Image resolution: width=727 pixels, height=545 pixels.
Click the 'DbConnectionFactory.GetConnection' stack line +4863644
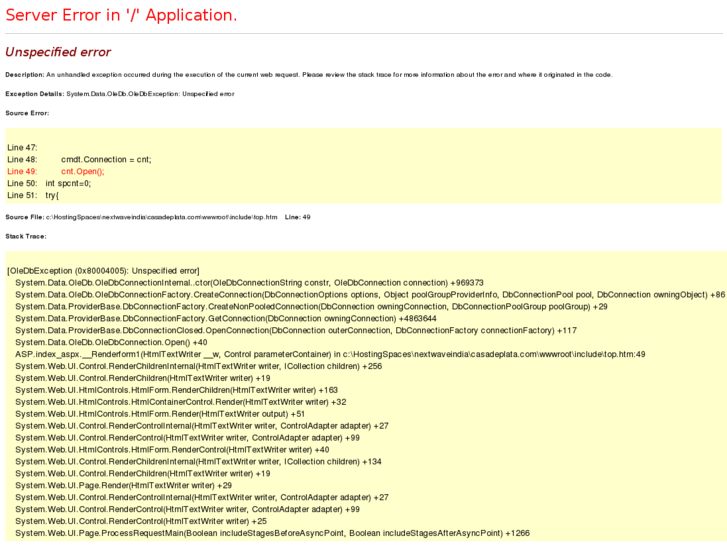[x=226, y=319]
